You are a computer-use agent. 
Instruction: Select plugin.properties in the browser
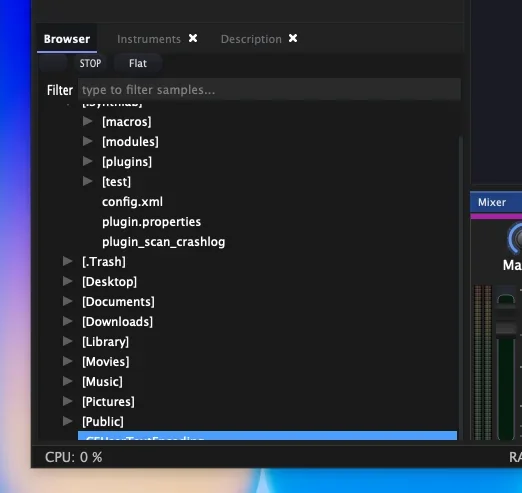[151, 222]
